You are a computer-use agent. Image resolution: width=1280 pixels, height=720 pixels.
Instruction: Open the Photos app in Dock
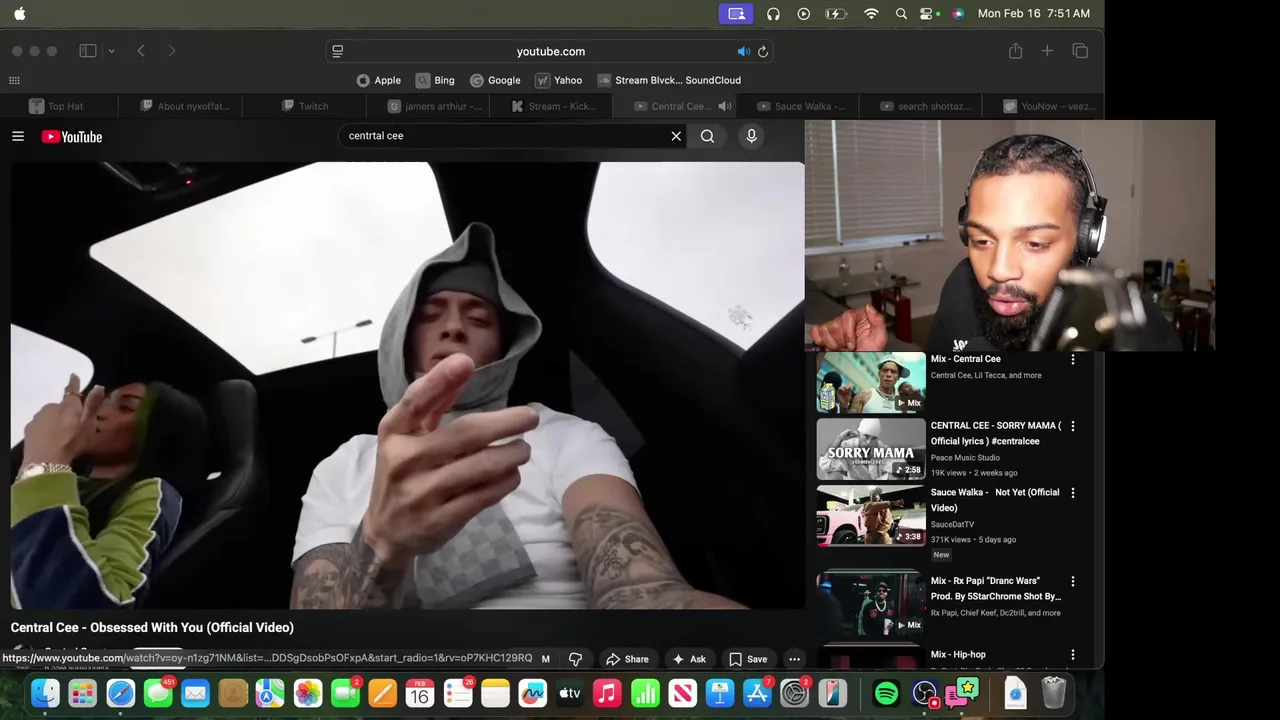[308, 693]
